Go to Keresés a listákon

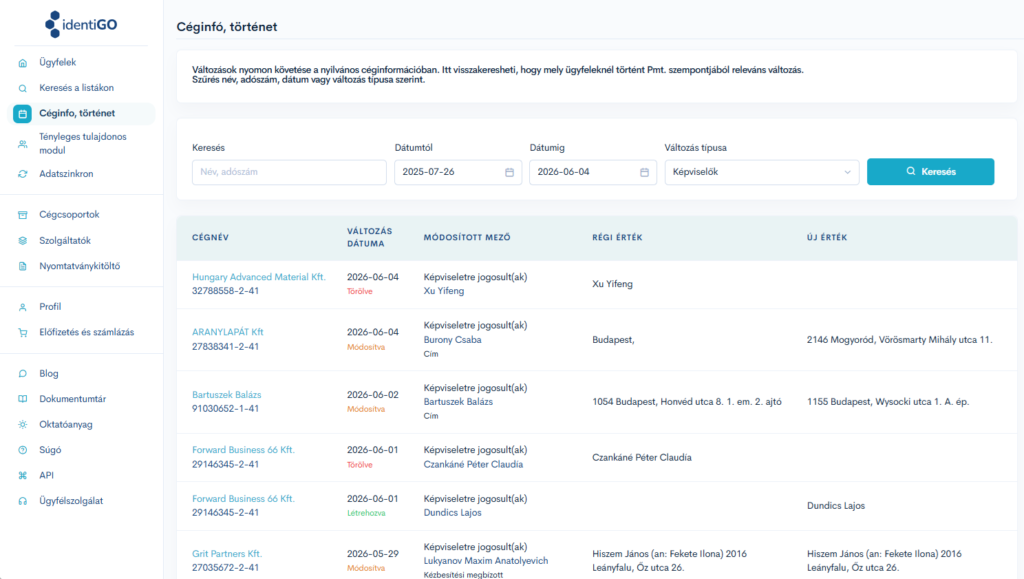[x=76, y=88]
